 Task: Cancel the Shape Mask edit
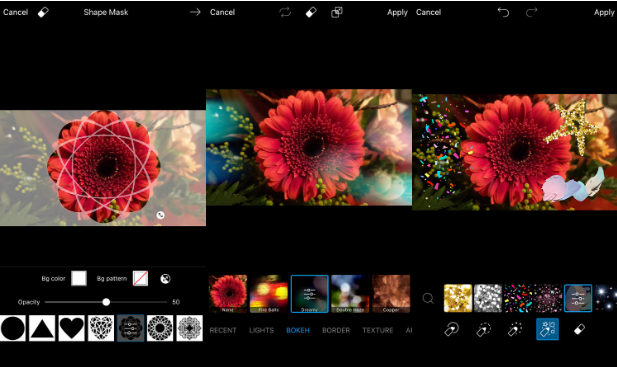pyautogui.click(x=15, y=12)
